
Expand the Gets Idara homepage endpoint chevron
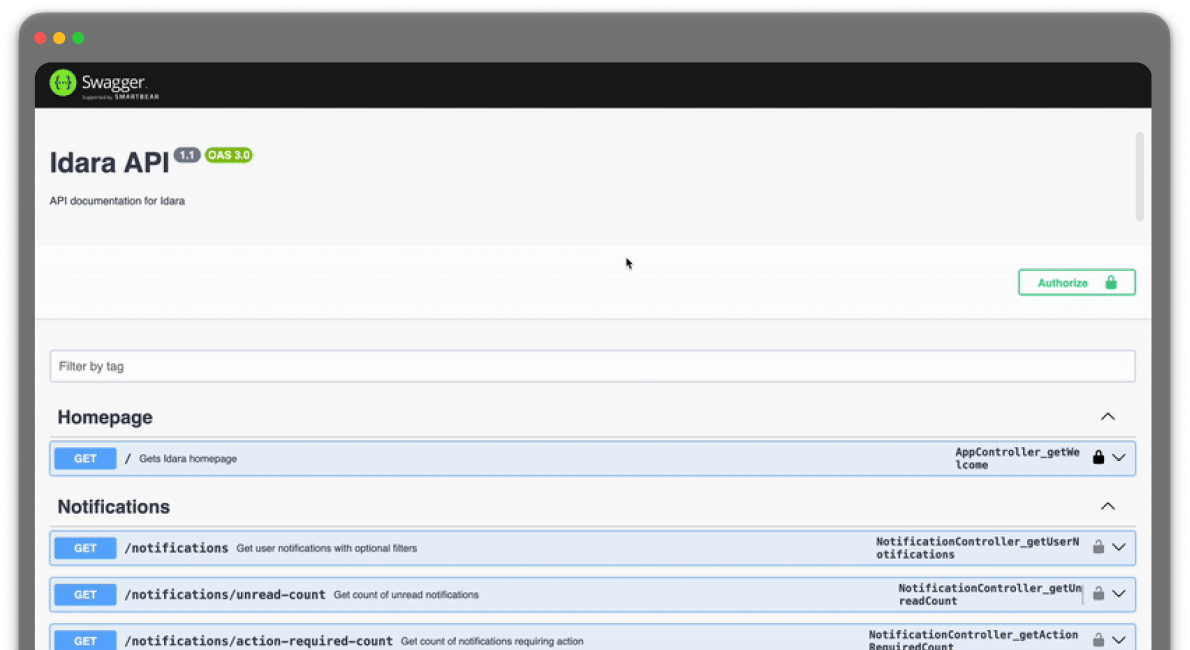click(x=1119, y=458)
